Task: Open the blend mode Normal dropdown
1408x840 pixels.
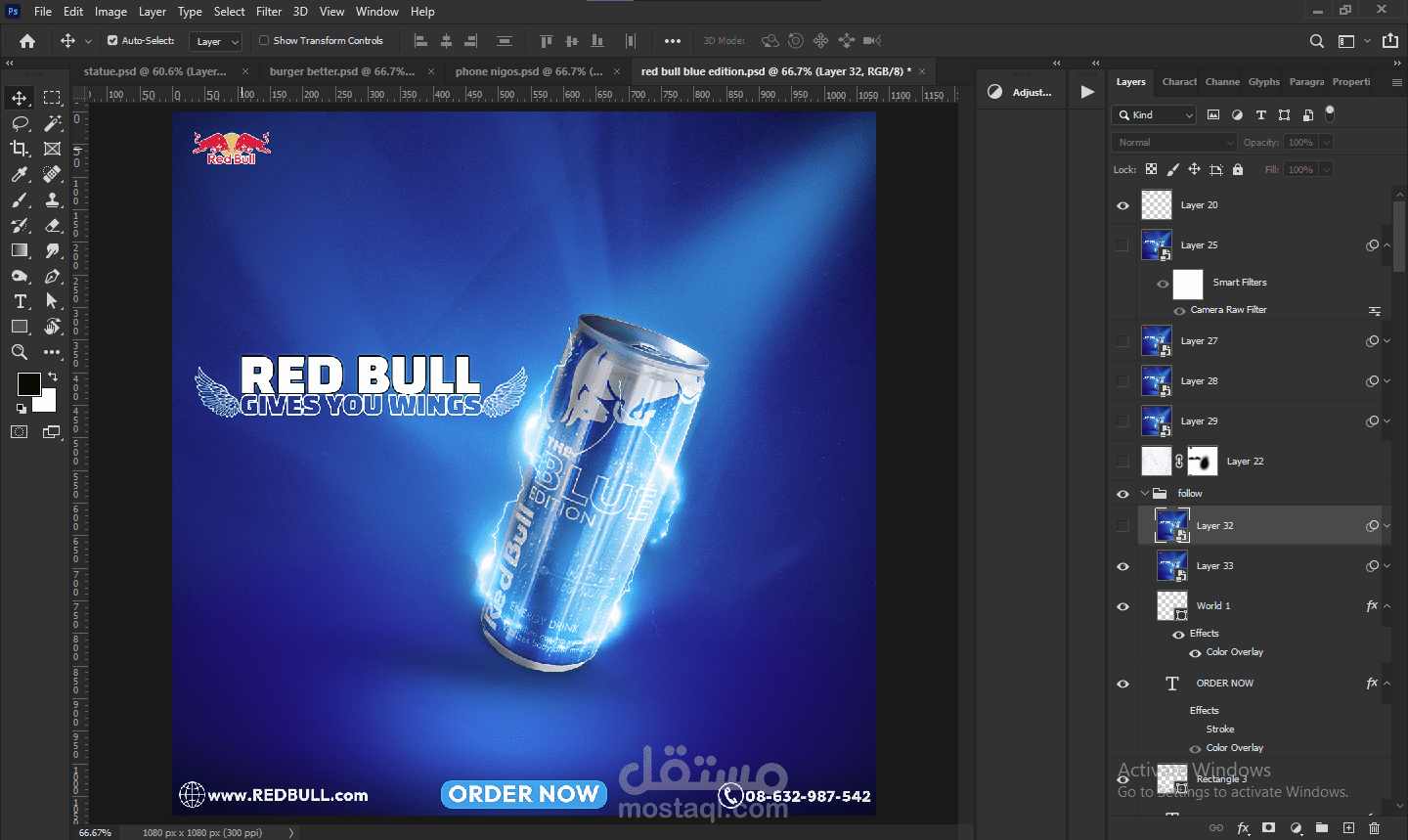Action: tap(1175, 143)
